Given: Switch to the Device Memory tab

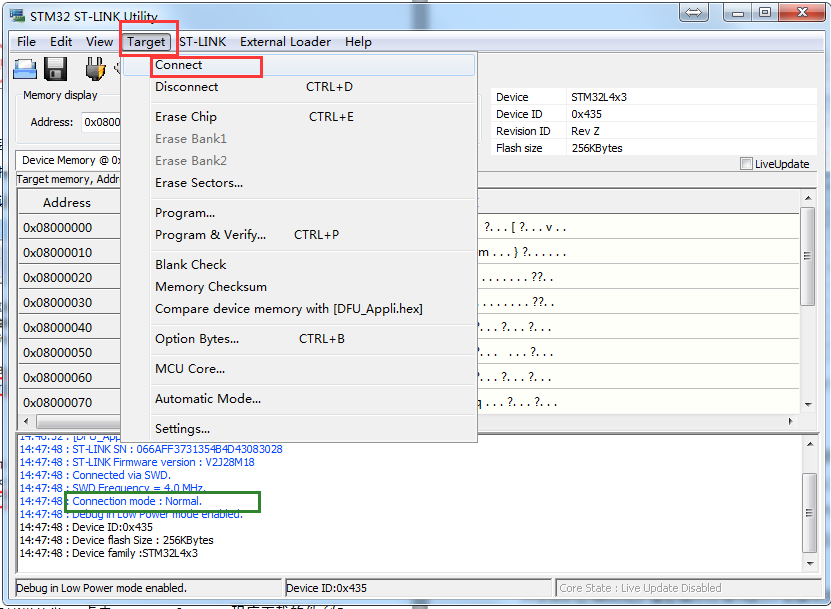Looking at the screenshot, I should tap(69, 160).
